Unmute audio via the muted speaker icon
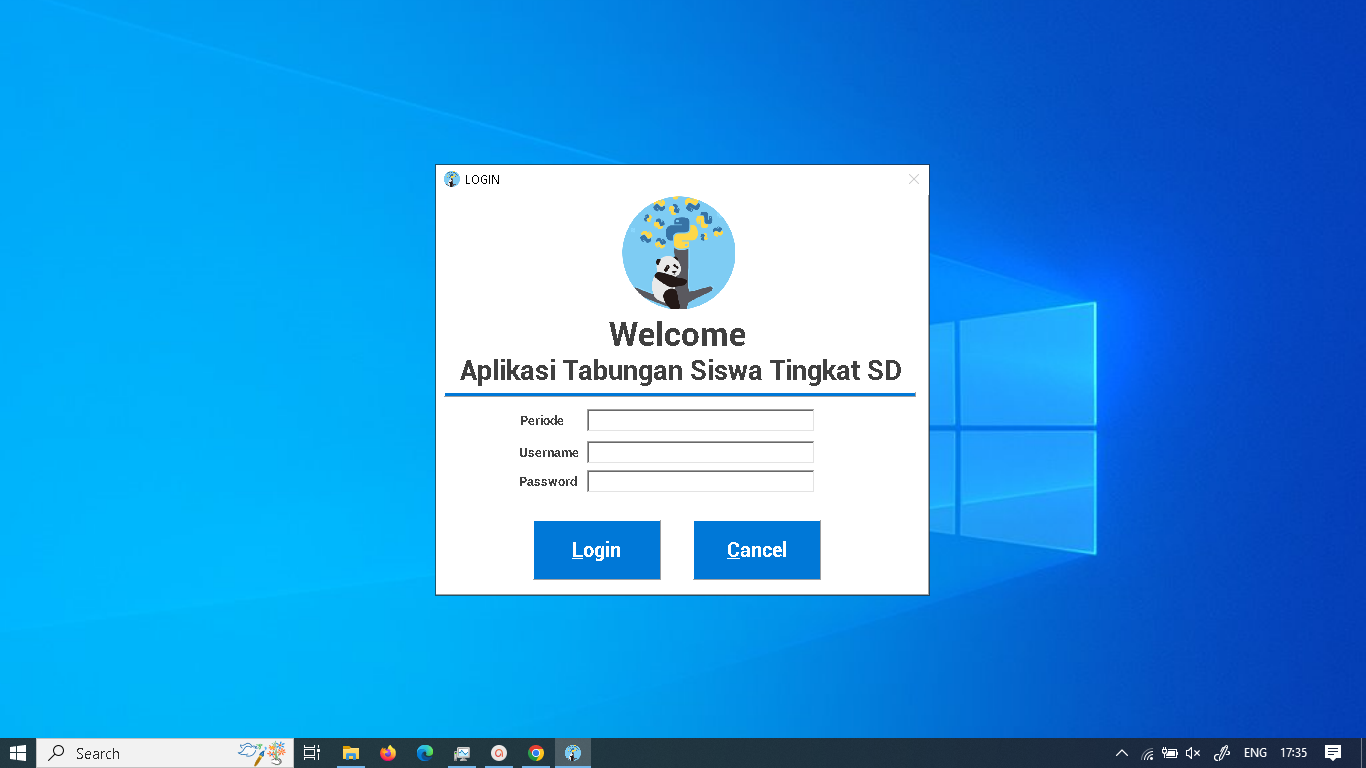 (x=1192, y=753)
